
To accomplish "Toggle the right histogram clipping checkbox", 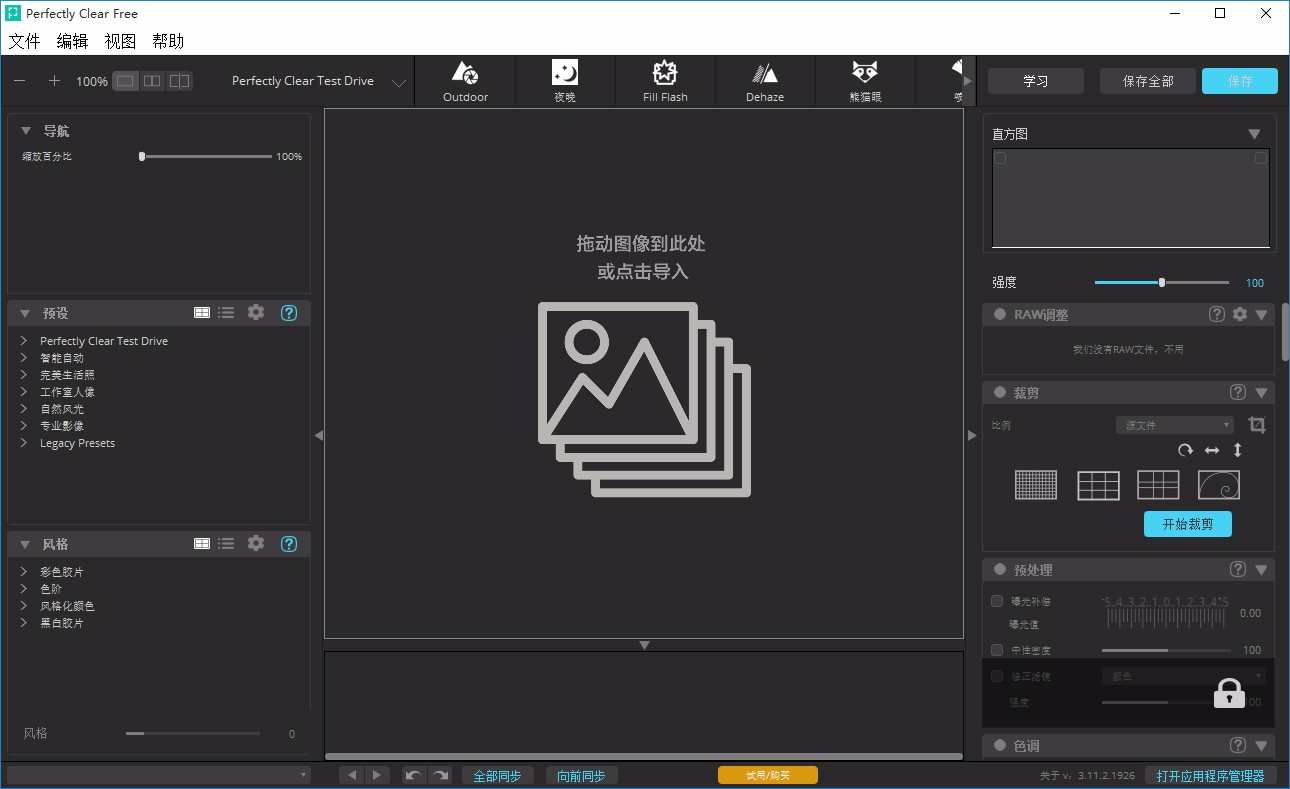I will tap(1261, 158).
